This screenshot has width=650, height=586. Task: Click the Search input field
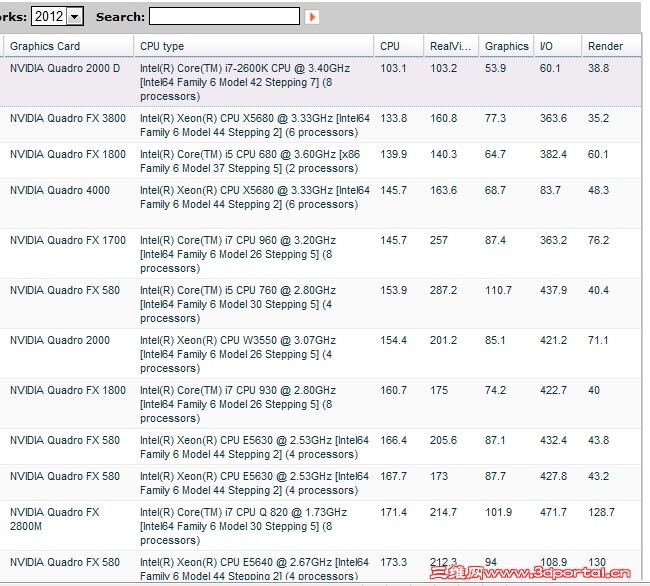[x=224, y=17]
